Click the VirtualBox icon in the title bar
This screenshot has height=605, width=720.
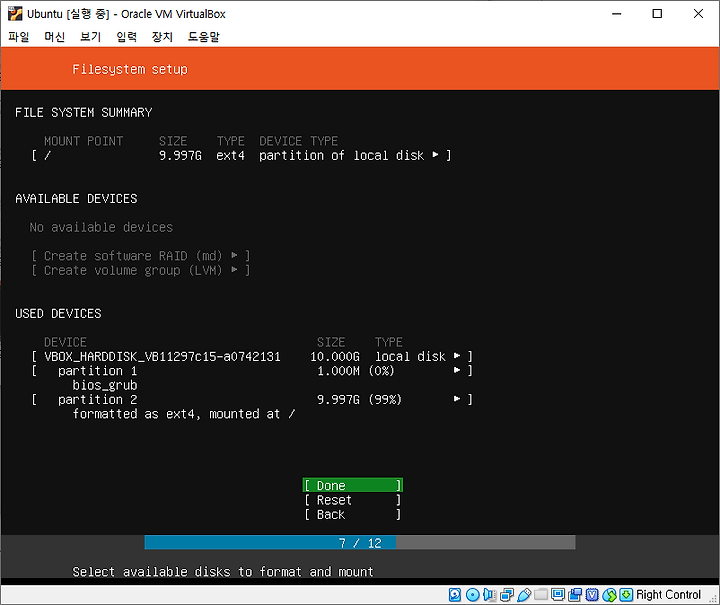tap(15, 14)
